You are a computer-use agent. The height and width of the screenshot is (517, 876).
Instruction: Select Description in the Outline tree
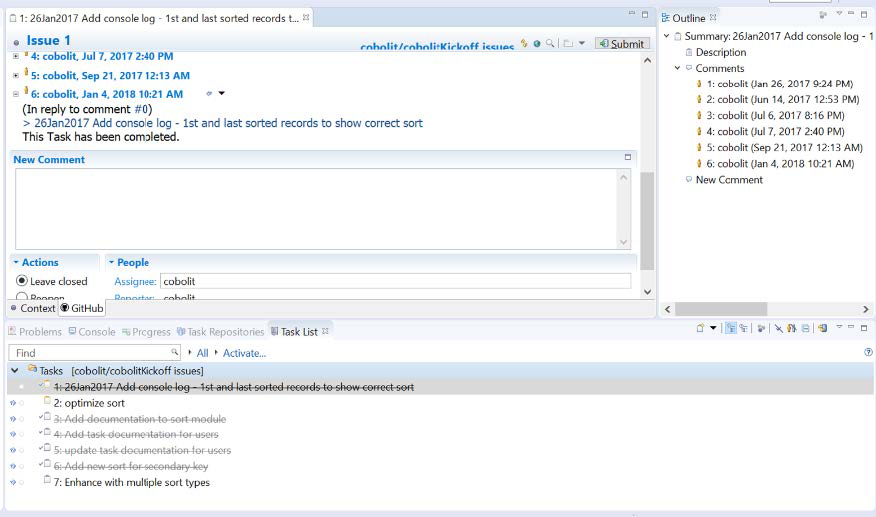tap(721, 52)
